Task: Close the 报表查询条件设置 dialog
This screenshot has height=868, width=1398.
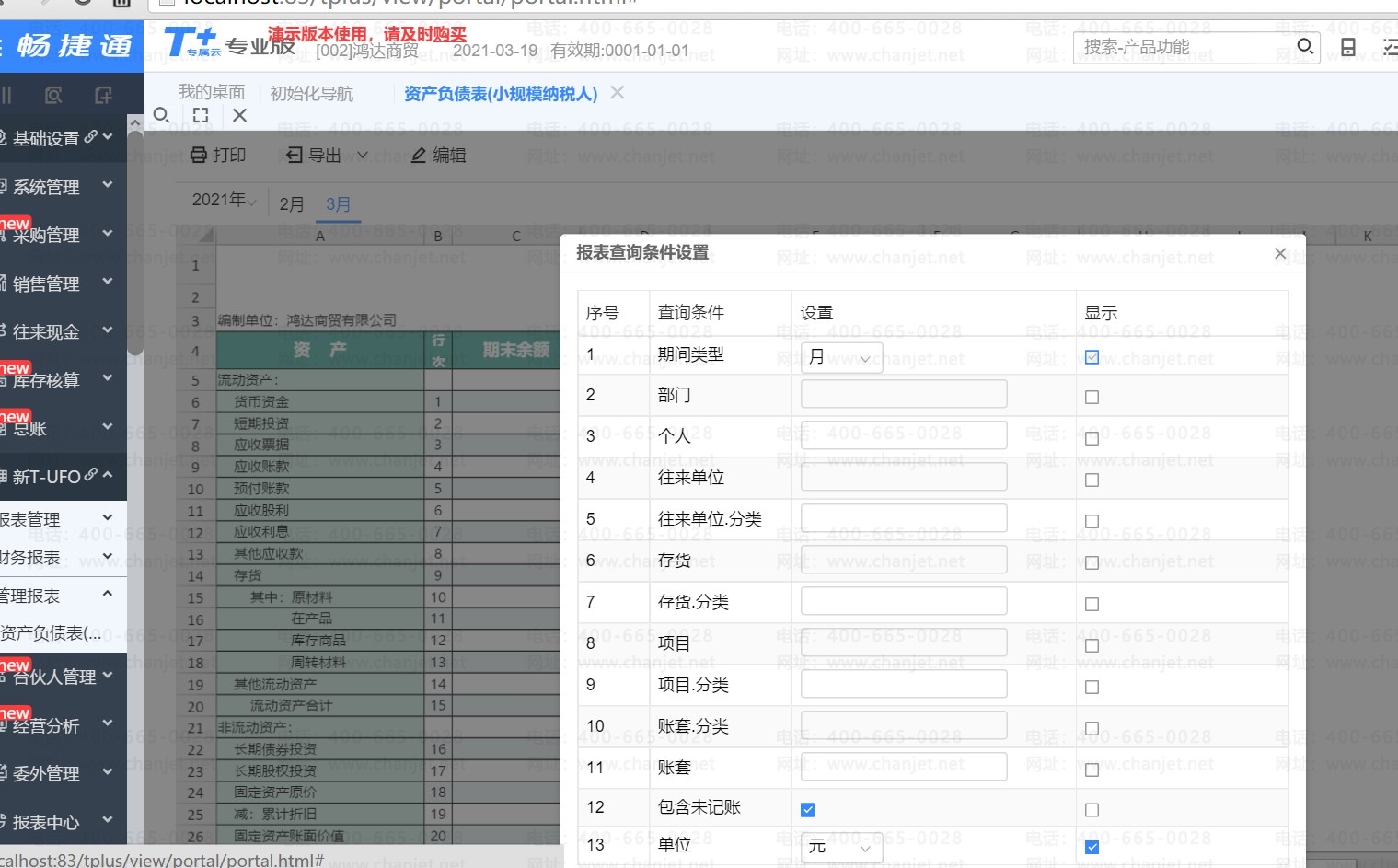Action: click(1280, 253)
